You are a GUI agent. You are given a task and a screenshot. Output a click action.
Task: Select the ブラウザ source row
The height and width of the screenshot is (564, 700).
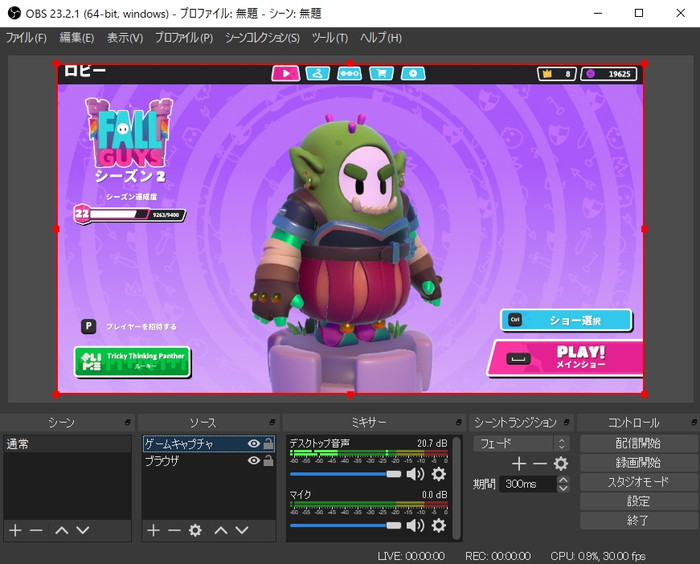click(208, 460)
